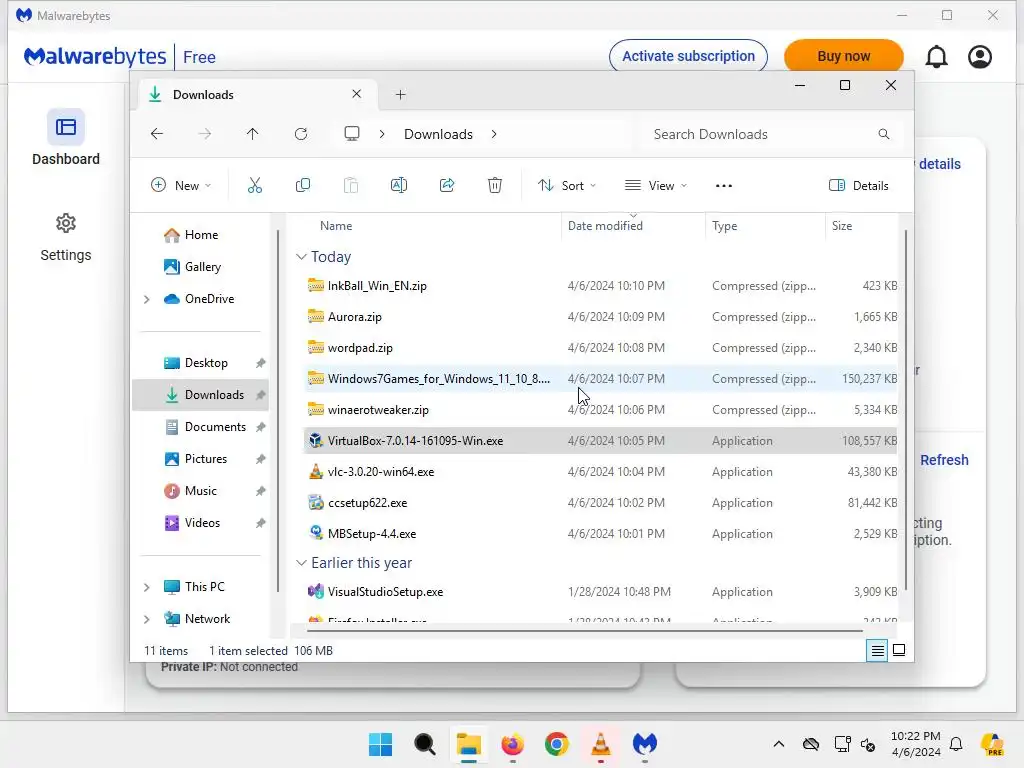Open the New dropdown in Explorer toolbar
1024x768 pixels.
[181, 185]
